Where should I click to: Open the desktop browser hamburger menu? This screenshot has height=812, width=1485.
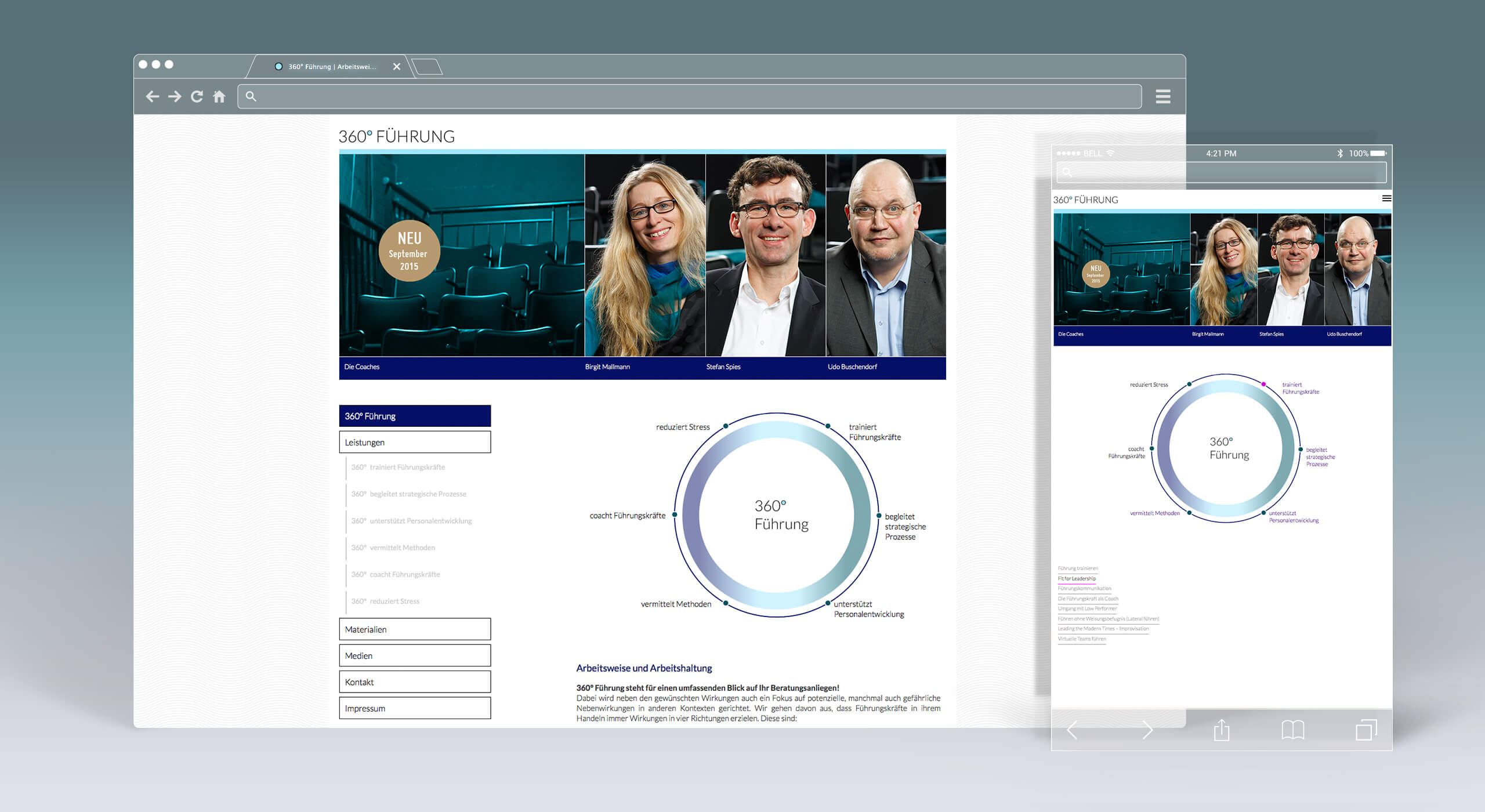[1162, 96]
